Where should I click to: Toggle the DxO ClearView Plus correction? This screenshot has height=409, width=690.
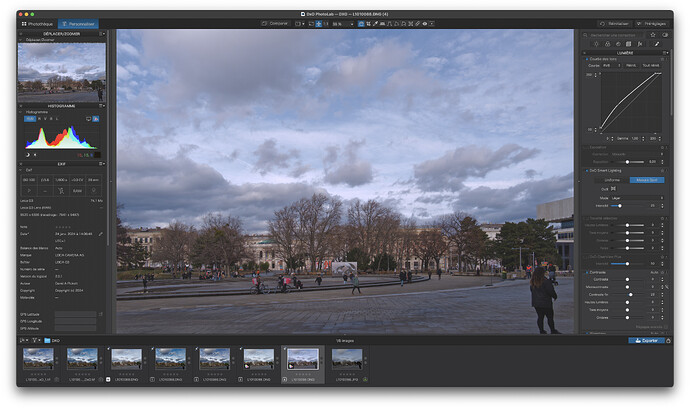pos(587,256)
